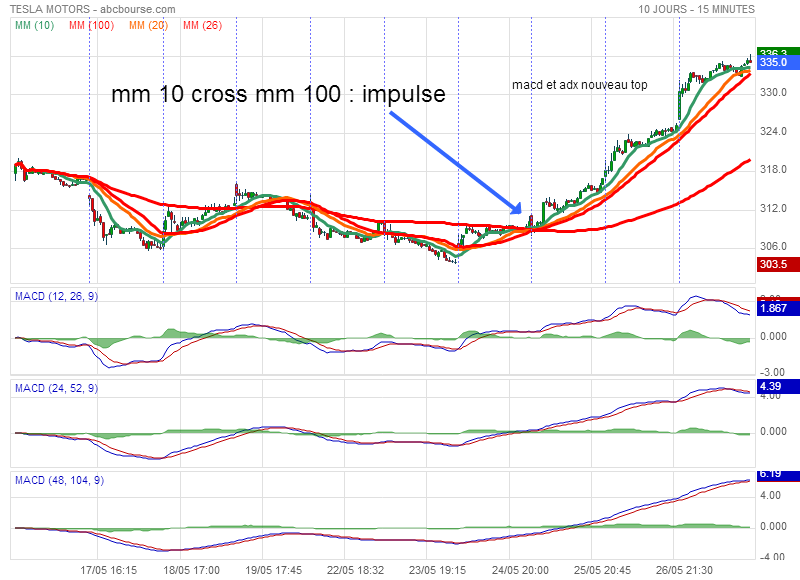Screen dimensions: 800x580
Task: Click the MACD (12, 26, 9) indicator label
Action: 57,296
